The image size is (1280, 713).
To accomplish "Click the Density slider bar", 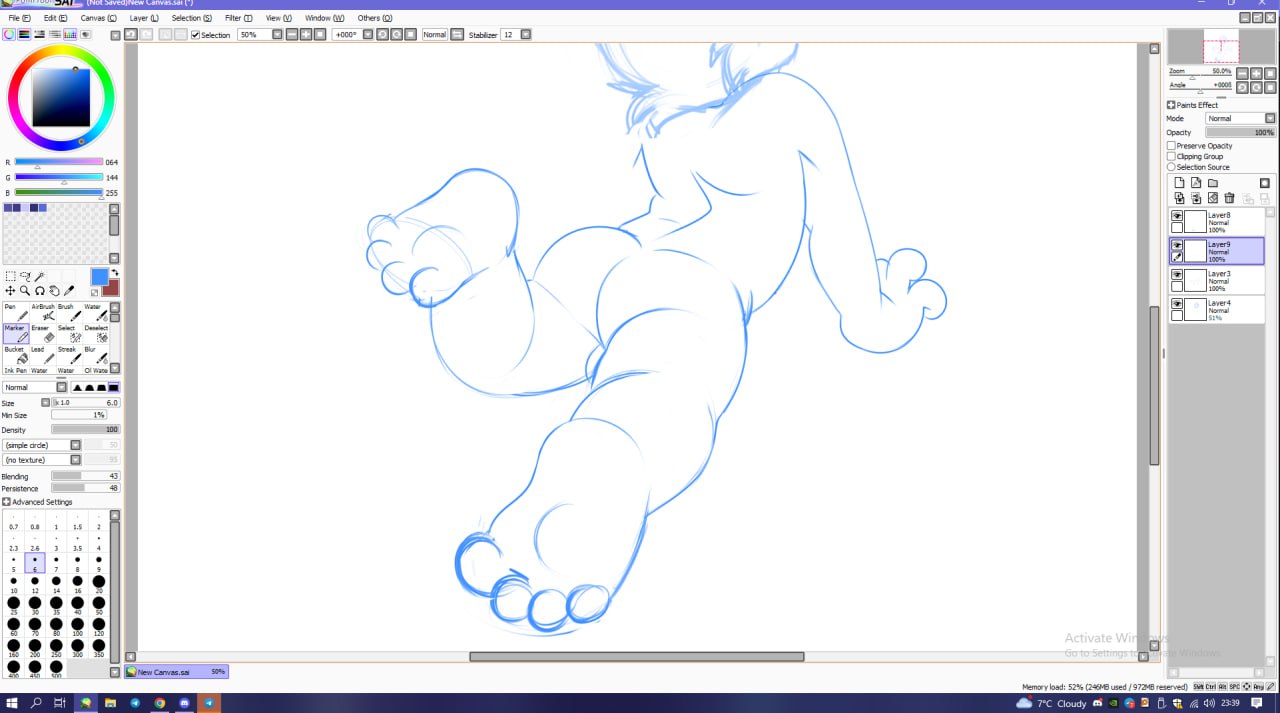I will (85, 430).
